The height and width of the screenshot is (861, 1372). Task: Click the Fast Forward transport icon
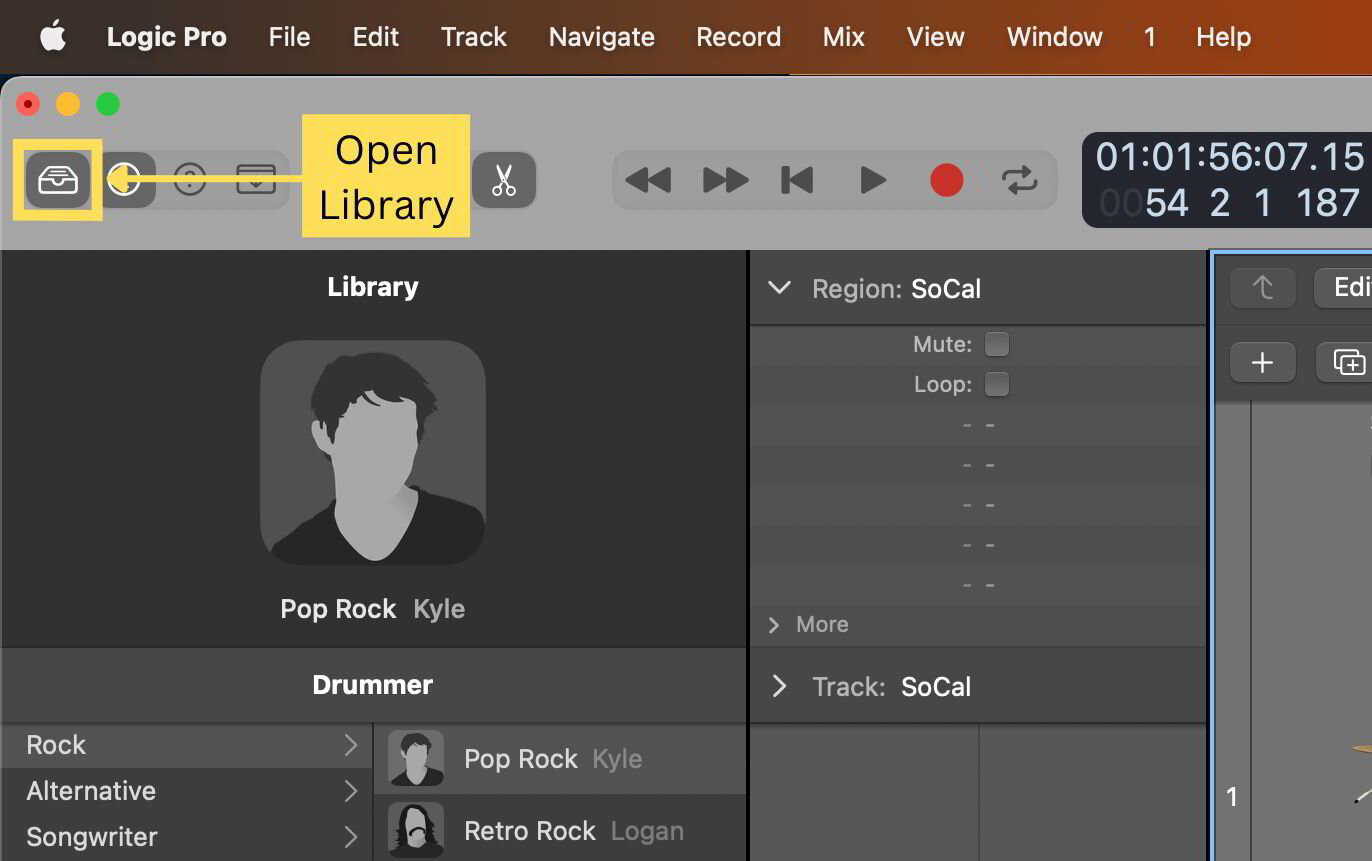pos(723,180)
